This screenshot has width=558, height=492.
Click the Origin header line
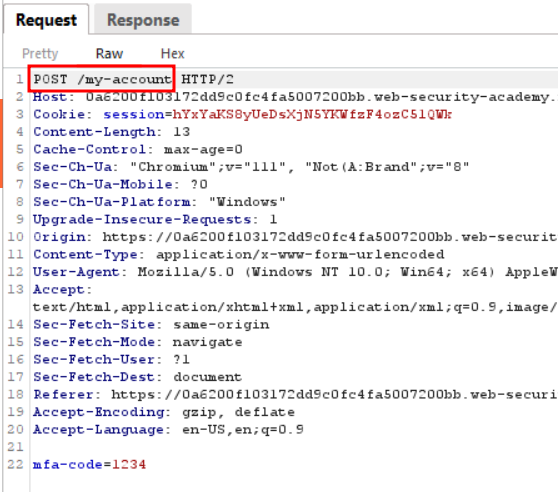295,237
